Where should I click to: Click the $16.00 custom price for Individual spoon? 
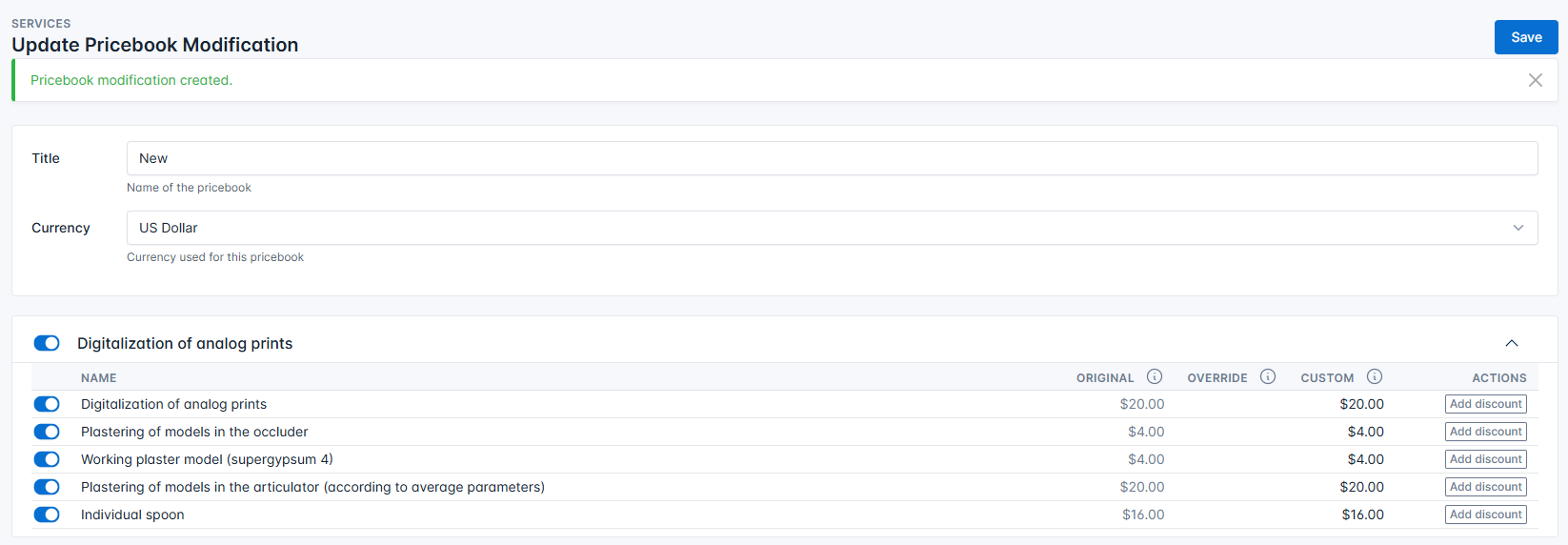coord(1362,515)
